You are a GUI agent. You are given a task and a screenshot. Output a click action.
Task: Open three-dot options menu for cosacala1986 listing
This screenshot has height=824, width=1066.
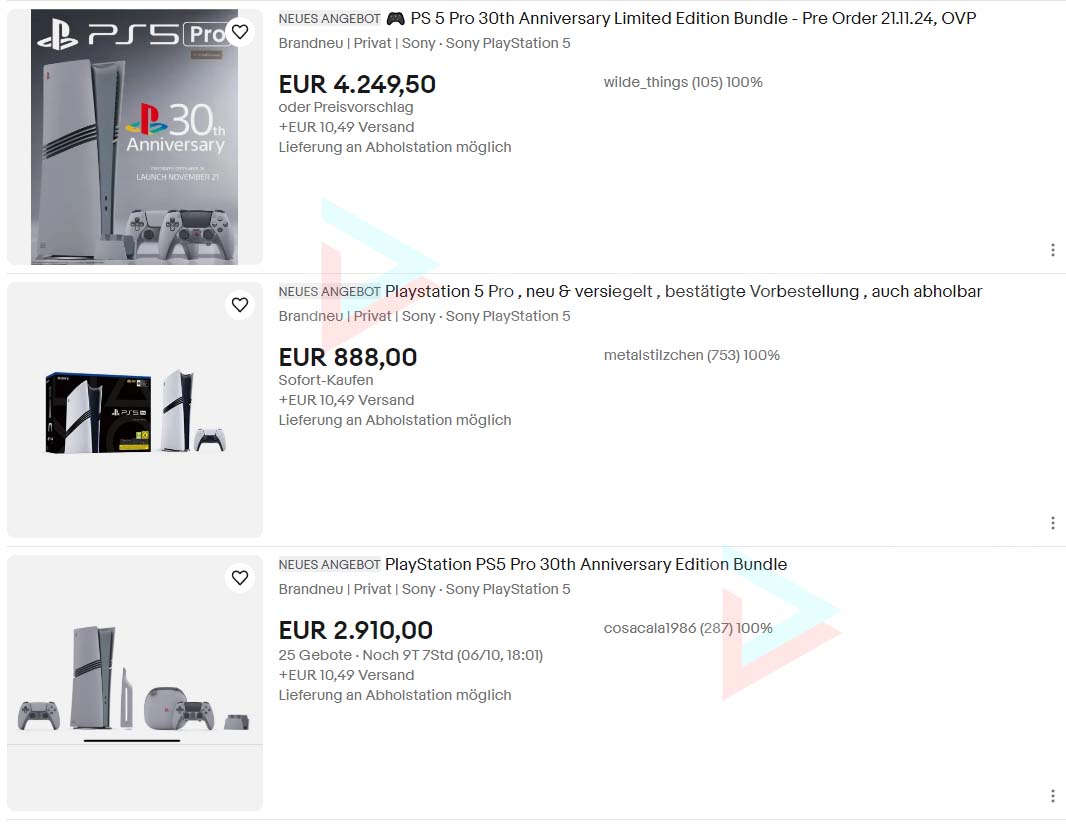pyautogui.click(x=1052, y=796)
